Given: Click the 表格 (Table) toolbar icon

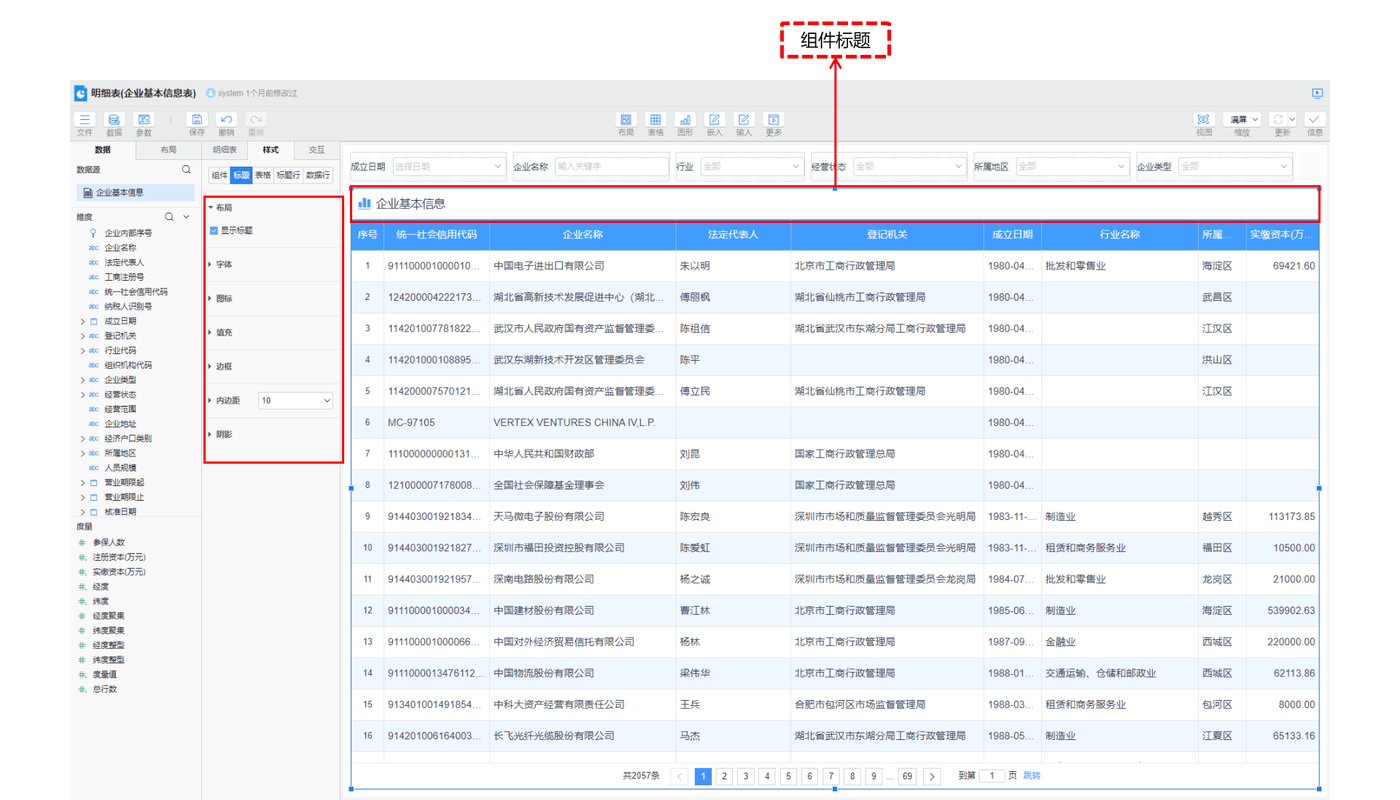Looking at the screenshot, I should pyautogui.click(x=655, y=121).
